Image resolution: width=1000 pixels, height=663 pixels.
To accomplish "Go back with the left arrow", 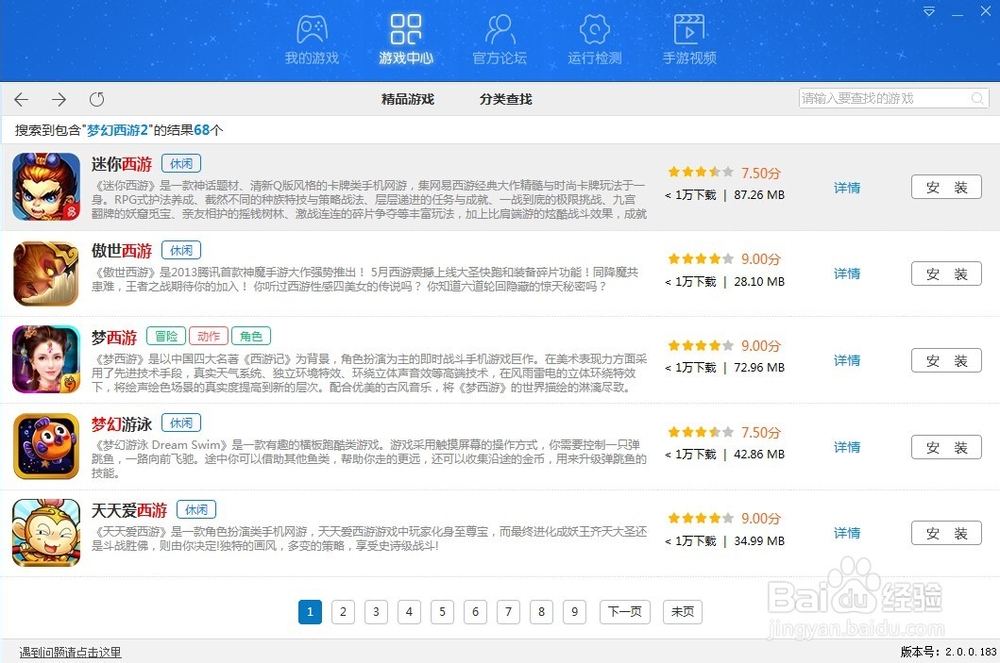I will (x=22, y=99).
